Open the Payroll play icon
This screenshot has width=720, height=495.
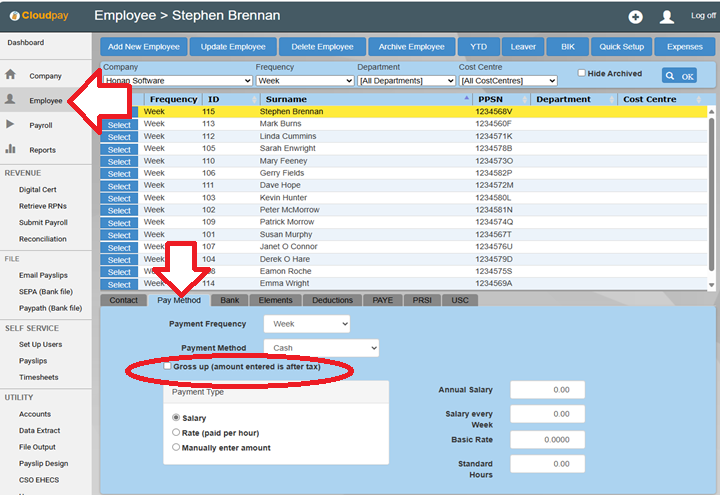(11, 125)
